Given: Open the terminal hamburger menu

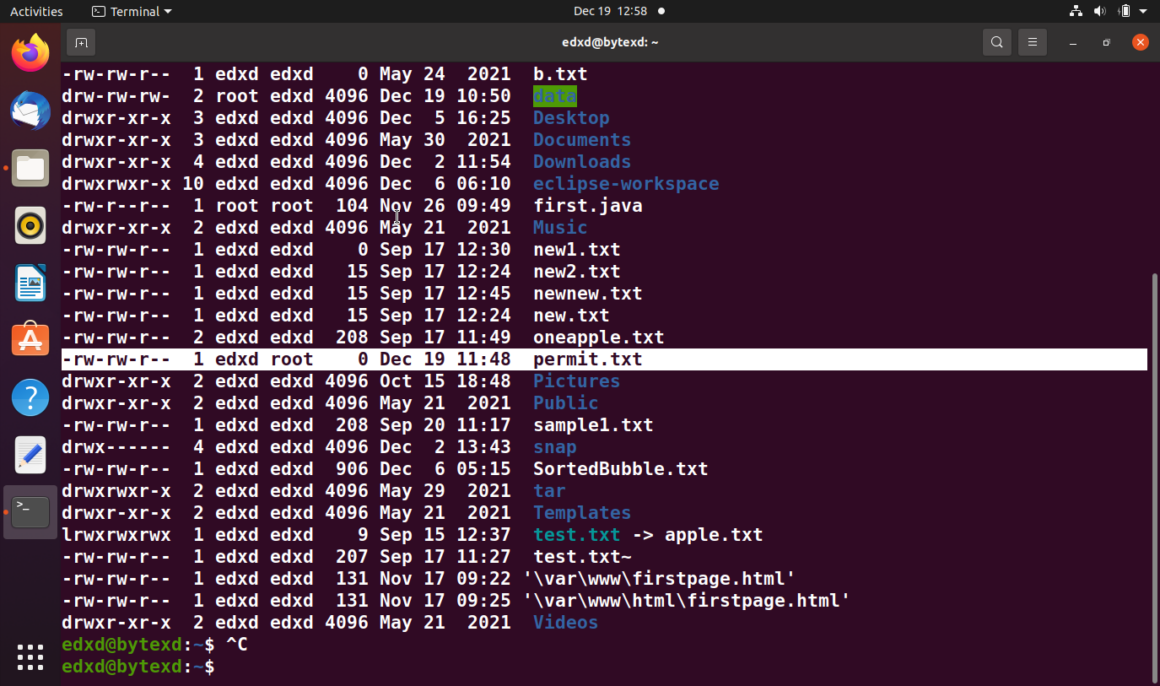Looking at the screenshot, I should click(1032, 42).
